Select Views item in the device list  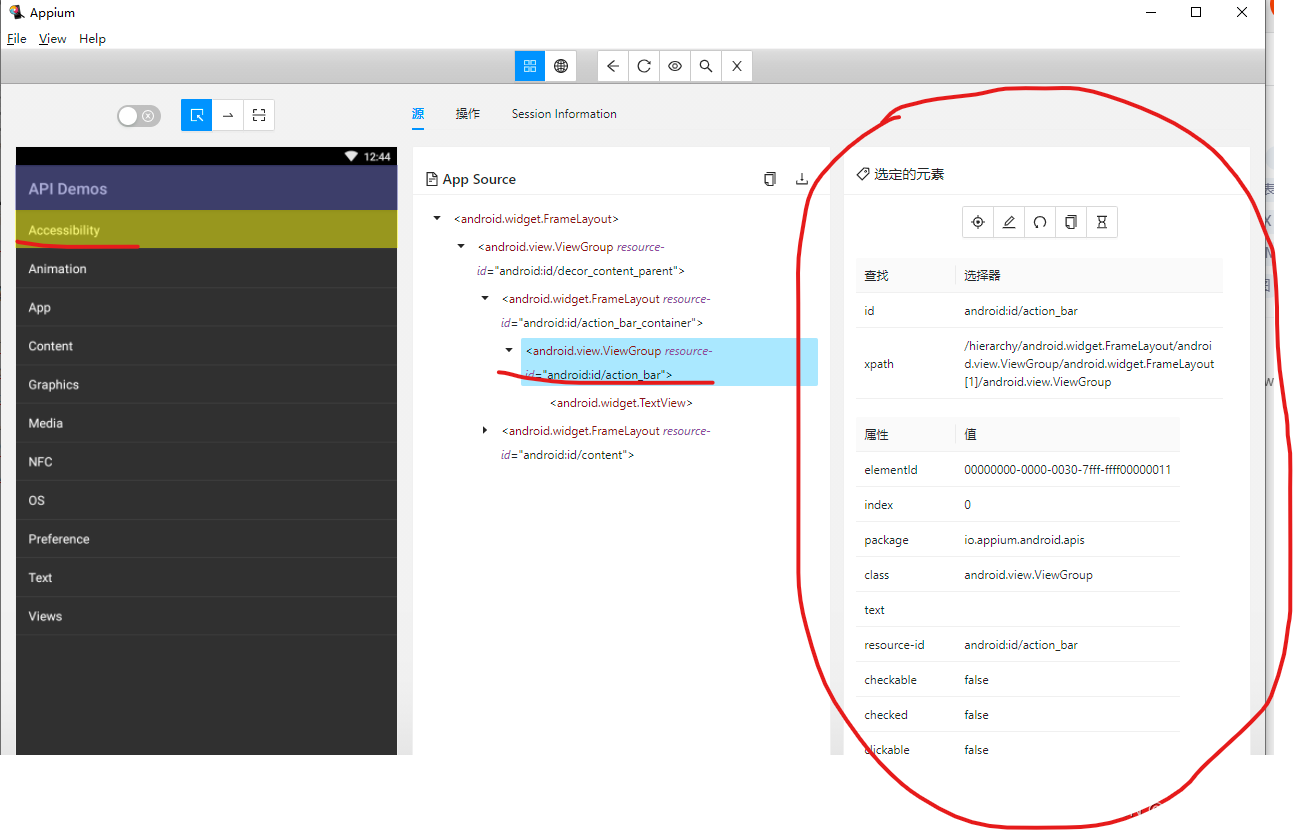206,616
